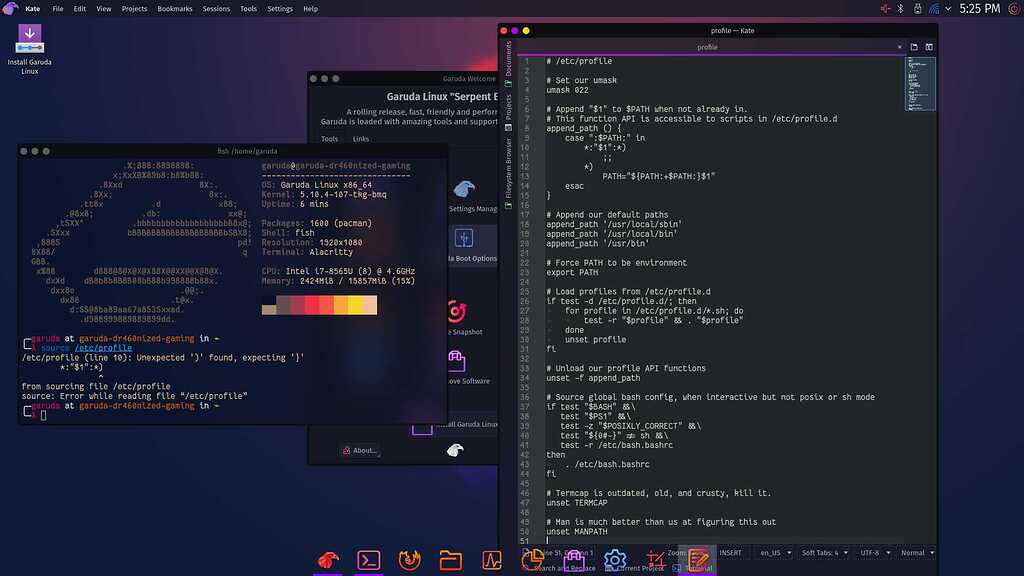Open the file manager folder icon in dock
Screen dimensions: 1024x576
[x=450, y=560]
